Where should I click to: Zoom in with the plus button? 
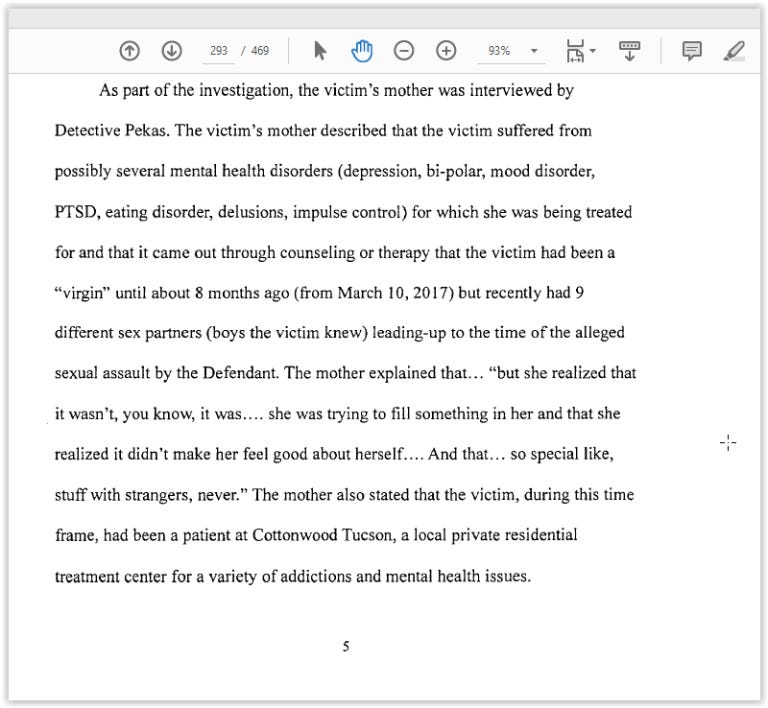pyautogui.click(x=446, y=50)
